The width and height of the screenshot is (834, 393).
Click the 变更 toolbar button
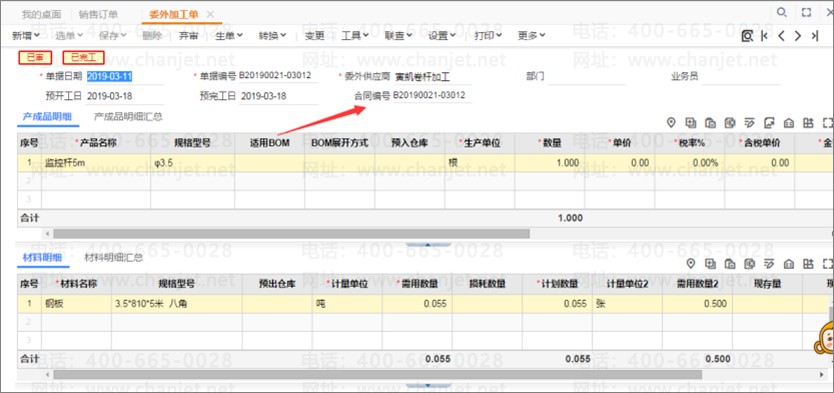coord(314,36)
